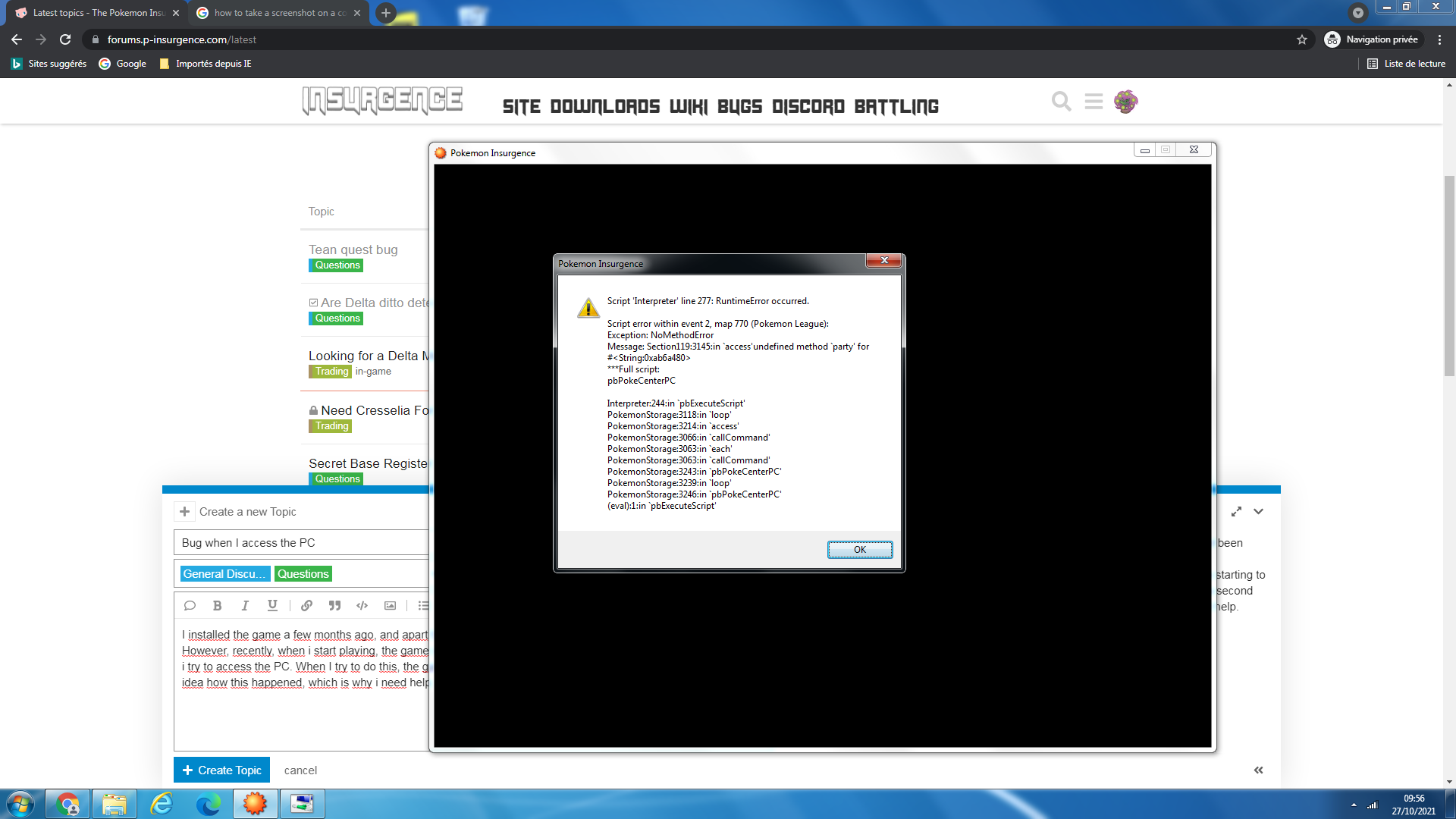
Task: Open the 'Looking for a Delta' topic
Action: 369,356
